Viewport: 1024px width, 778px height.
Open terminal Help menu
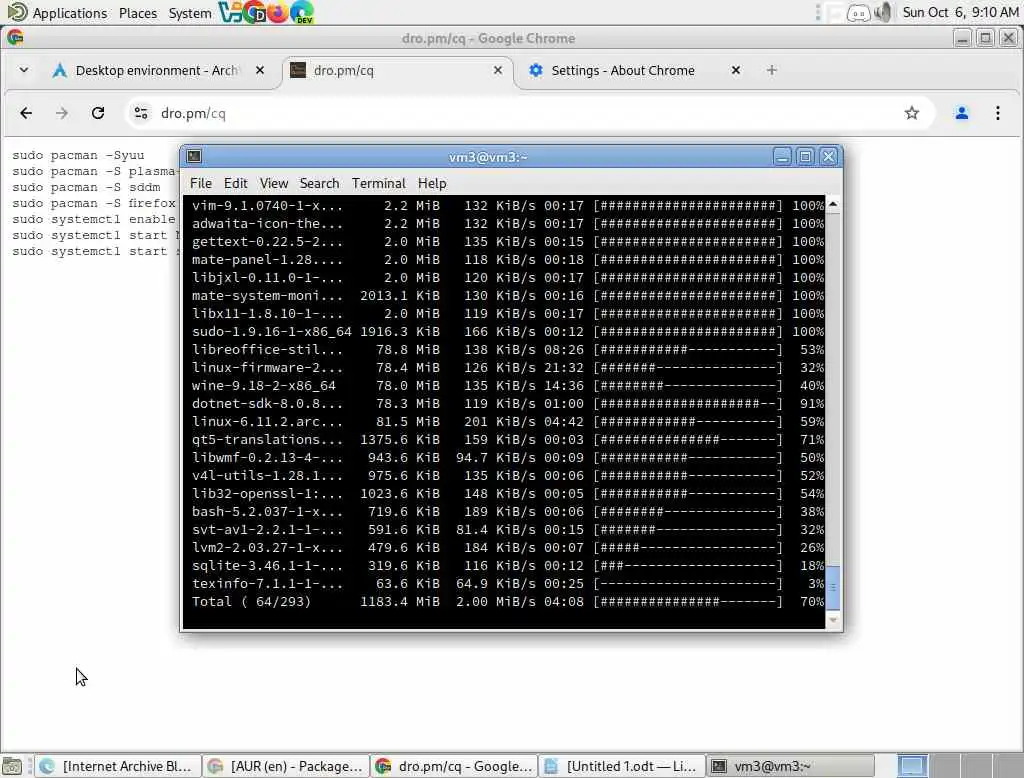432,184
